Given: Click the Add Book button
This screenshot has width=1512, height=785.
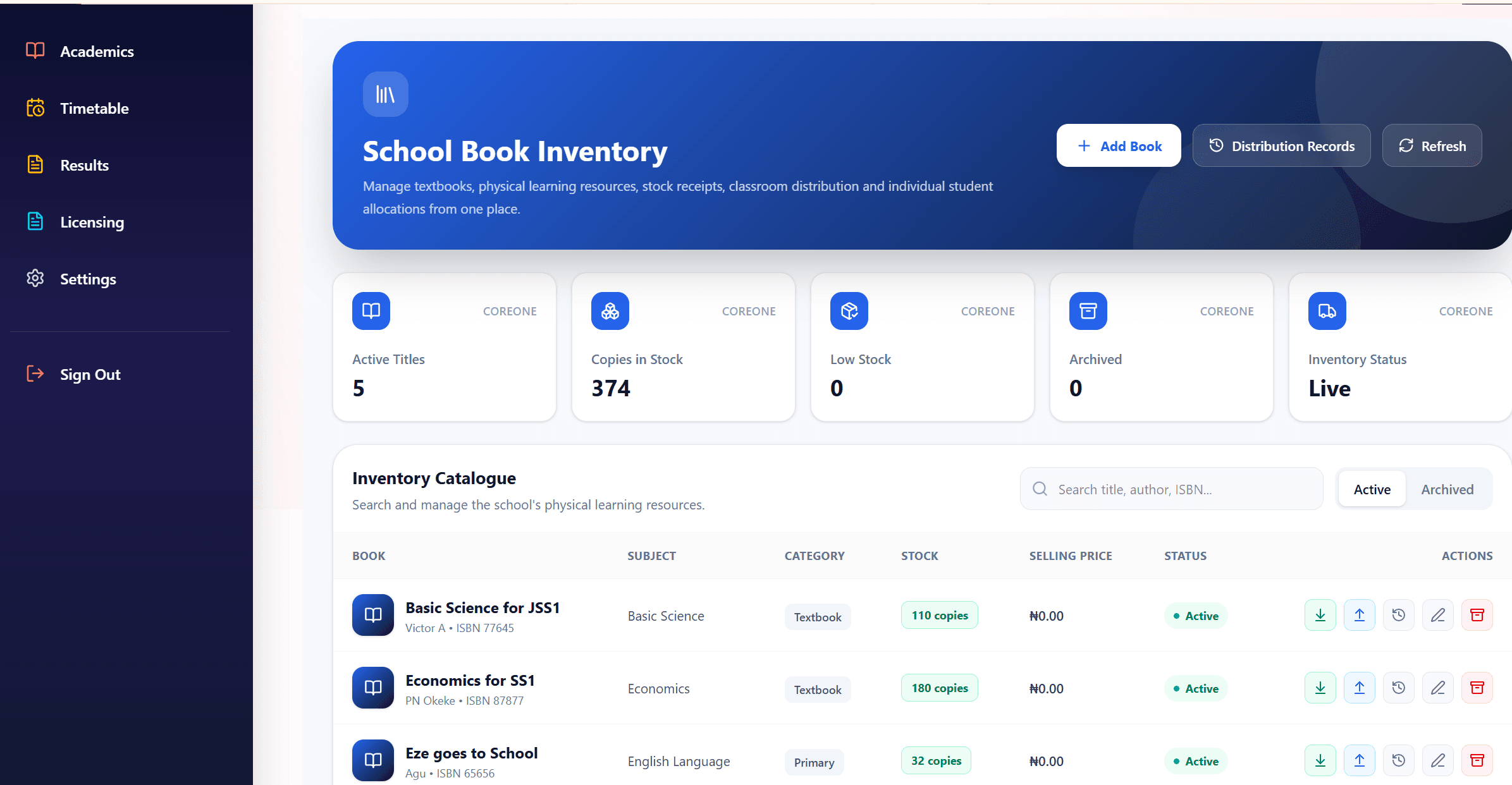Looking at the screenshot, I should 1119,145.
